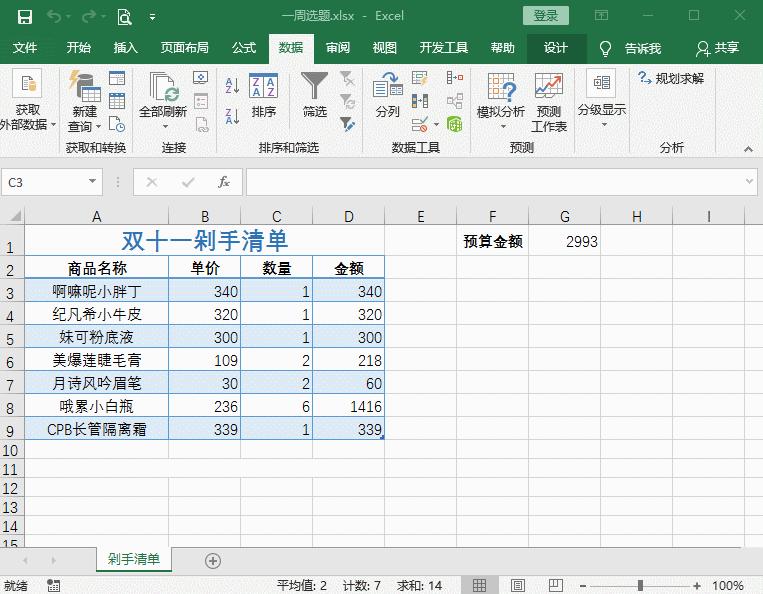Open the 新建查询 dropdown button
This screenshot has height=594, width=763.
click(x=84, y=101)
